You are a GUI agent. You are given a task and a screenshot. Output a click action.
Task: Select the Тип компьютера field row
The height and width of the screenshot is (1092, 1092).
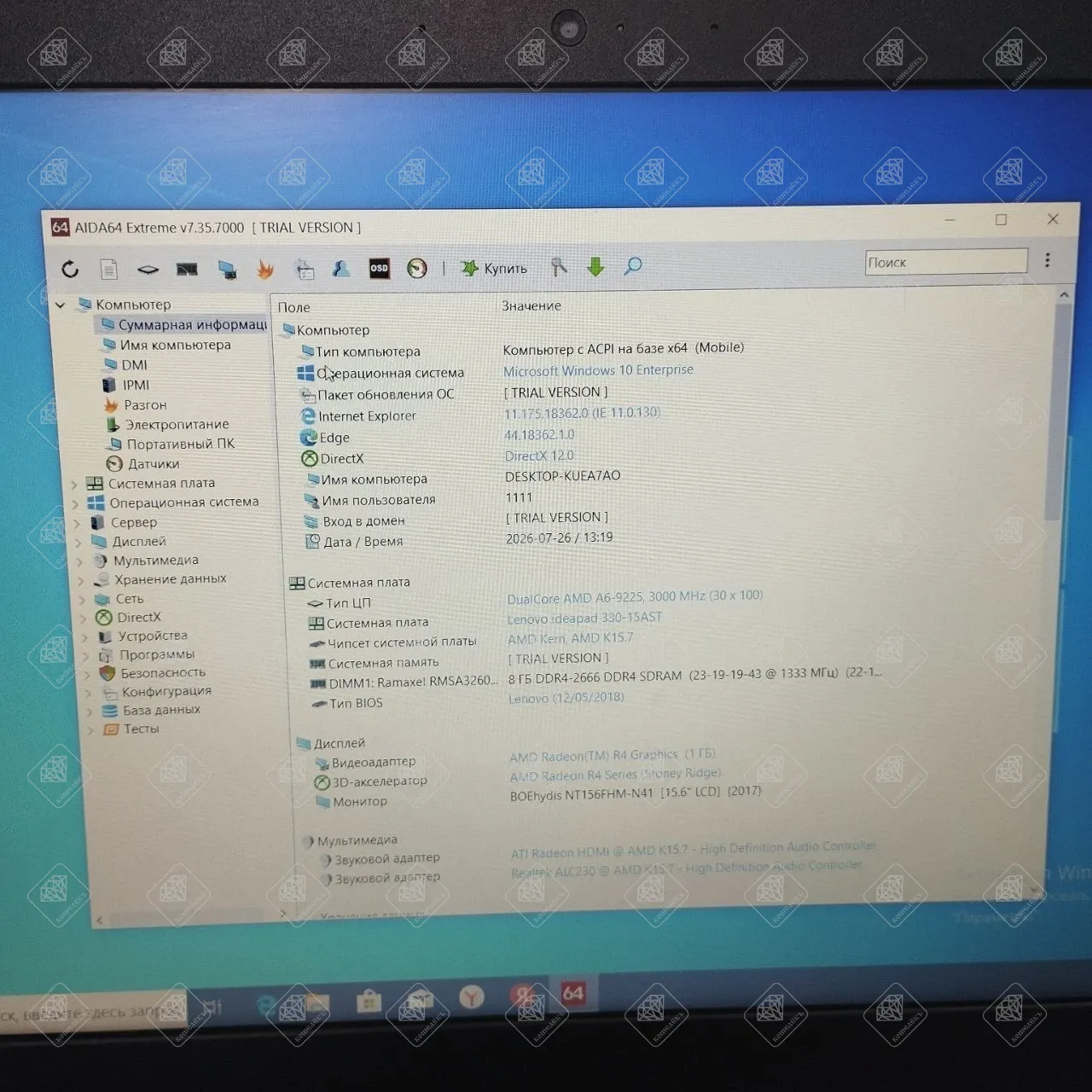click(360, 351)
